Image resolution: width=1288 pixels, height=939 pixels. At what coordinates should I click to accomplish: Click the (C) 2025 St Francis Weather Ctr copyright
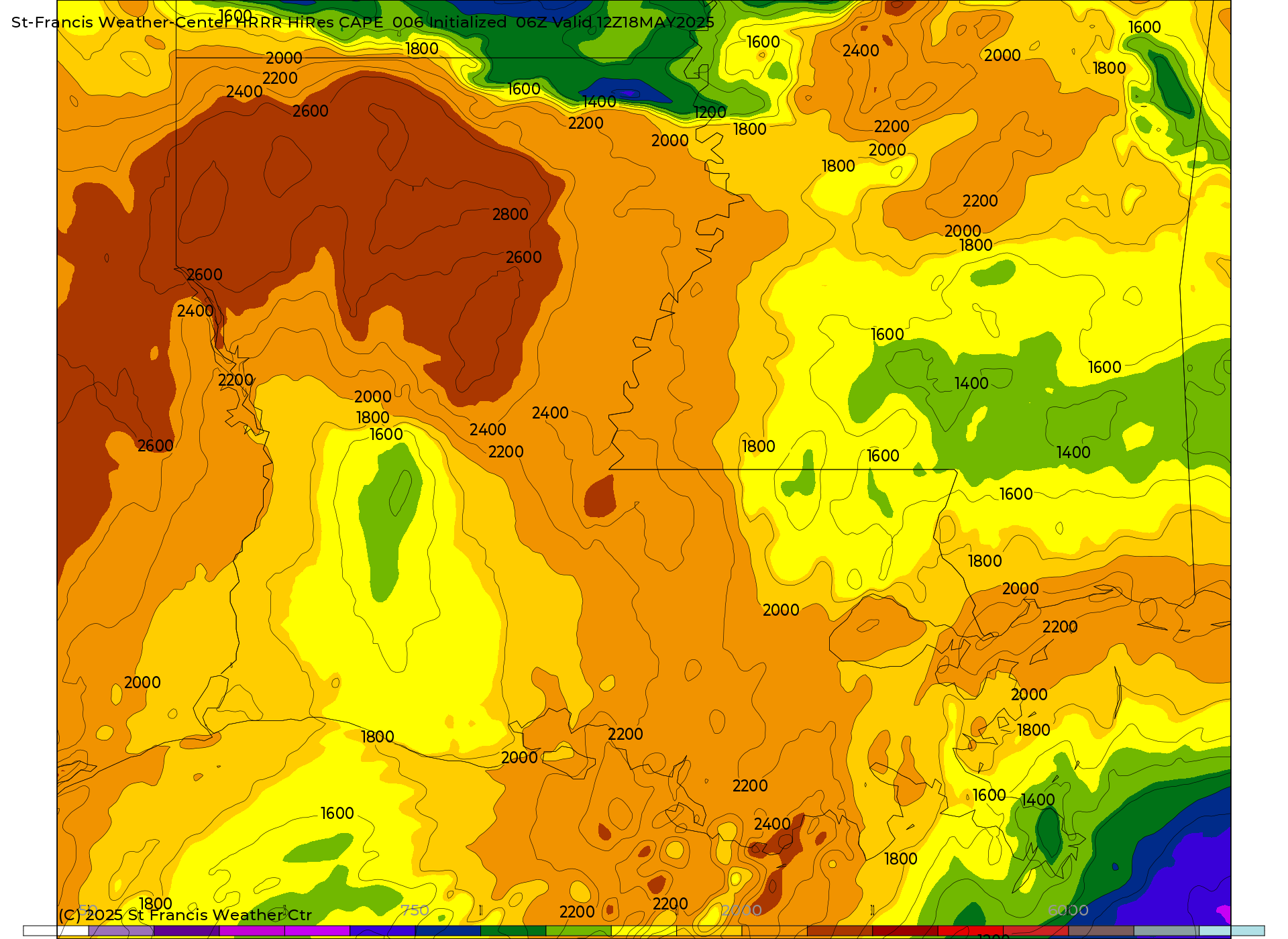pyautogui.click(x=185, y=915)
